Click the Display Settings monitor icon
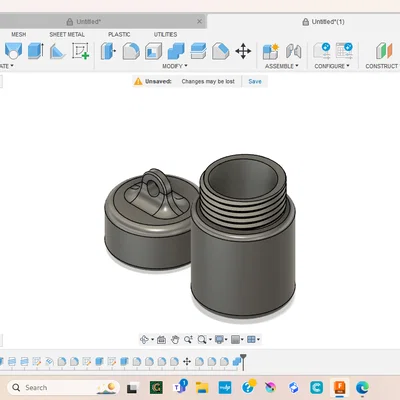Viewport: 400px width, 400px height. pos(219,339)
